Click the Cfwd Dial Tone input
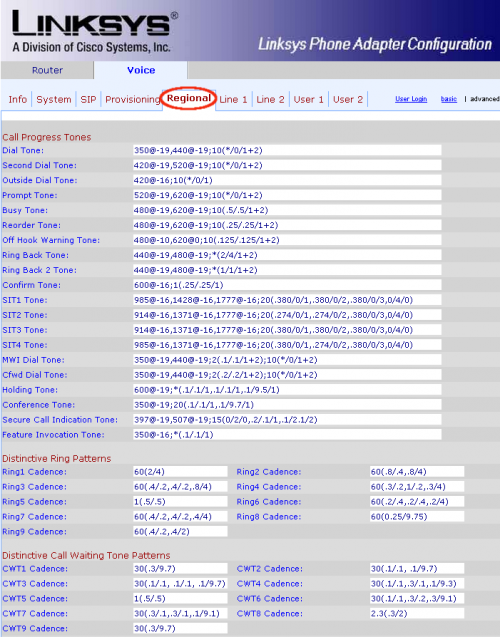The width and height of the screenshot is (500, 637). [x=287, y=375]
